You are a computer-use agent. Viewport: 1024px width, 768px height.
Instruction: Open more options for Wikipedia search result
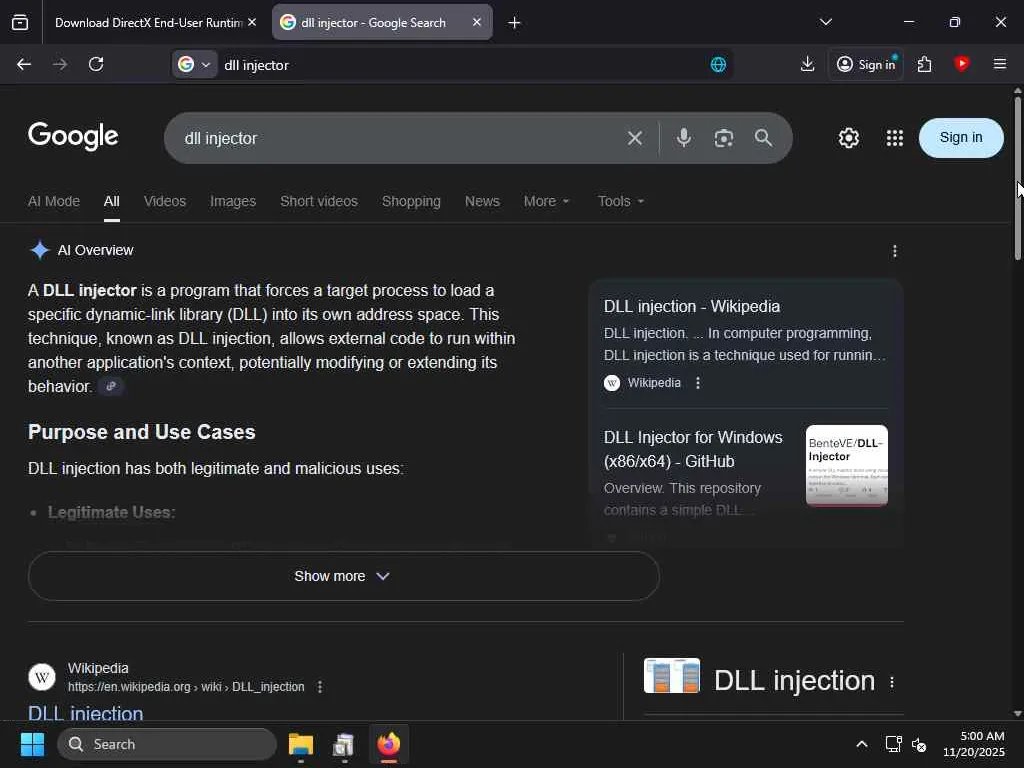(x=319, y=687)
